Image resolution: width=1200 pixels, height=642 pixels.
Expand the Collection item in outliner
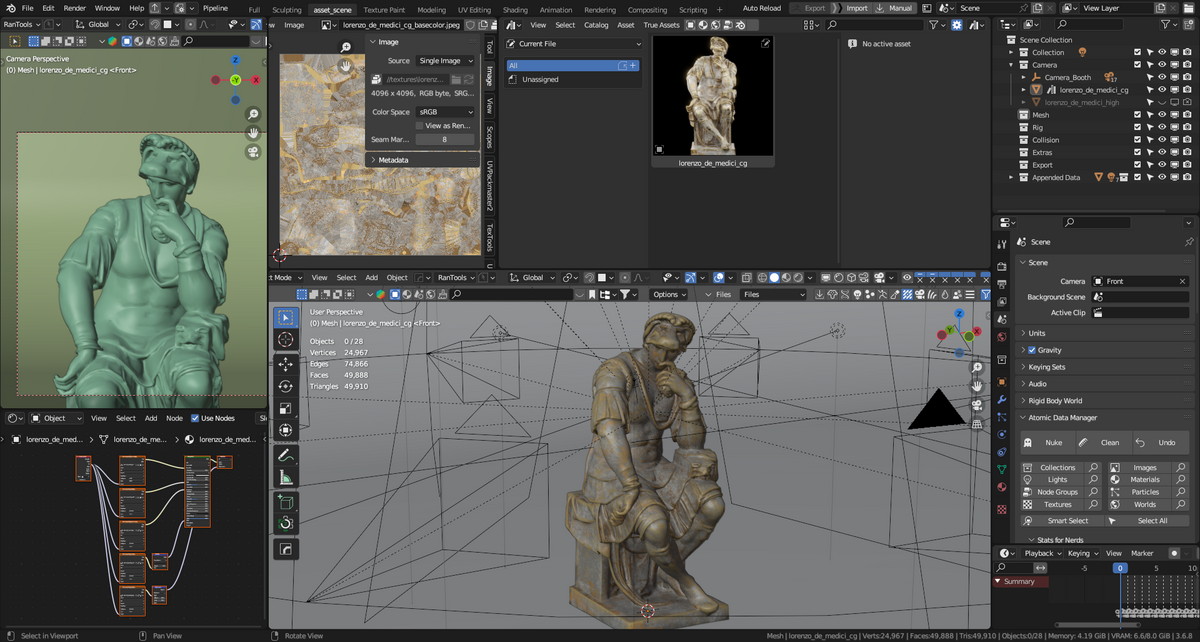pyautogui.click(x=1013, y=52)
